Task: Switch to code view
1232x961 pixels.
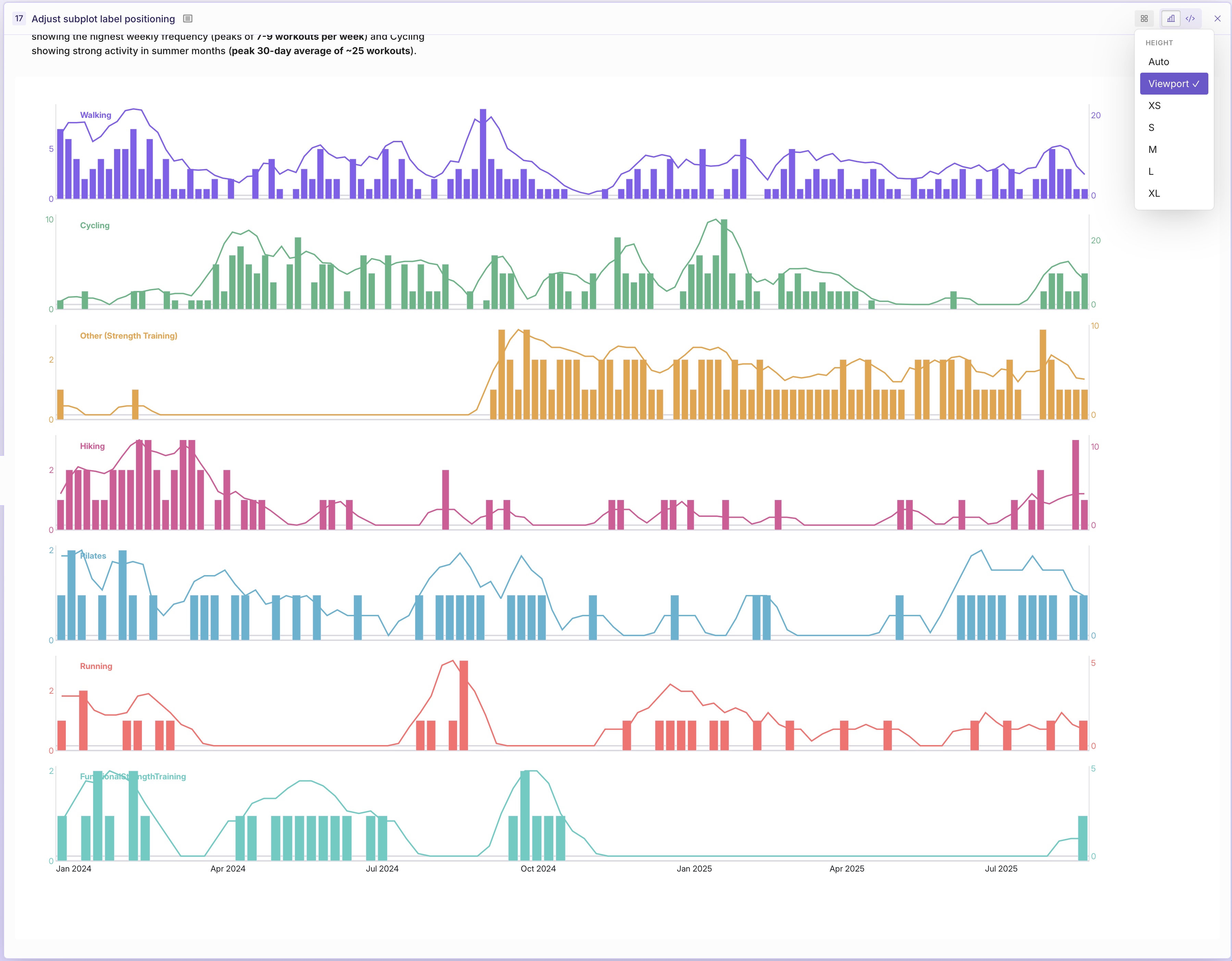Action: click(x=1190, y=19)
